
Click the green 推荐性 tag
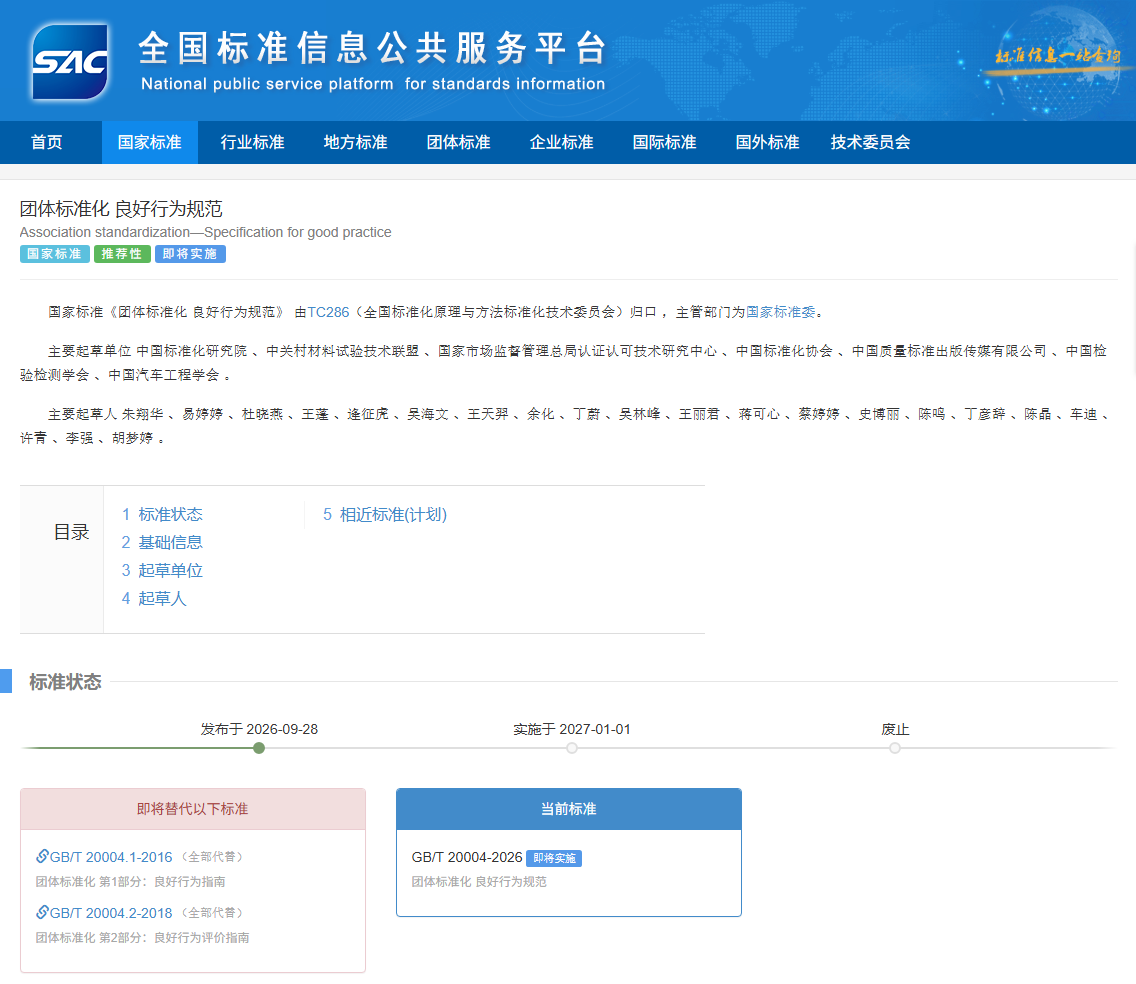click(122, 254)
